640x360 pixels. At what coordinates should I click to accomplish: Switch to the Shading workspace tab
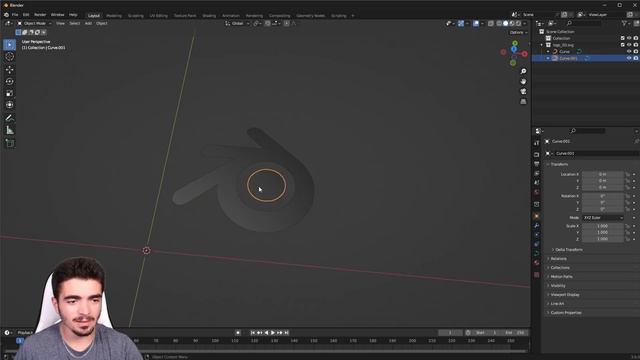pyautogui.click(x=209, y=16)
